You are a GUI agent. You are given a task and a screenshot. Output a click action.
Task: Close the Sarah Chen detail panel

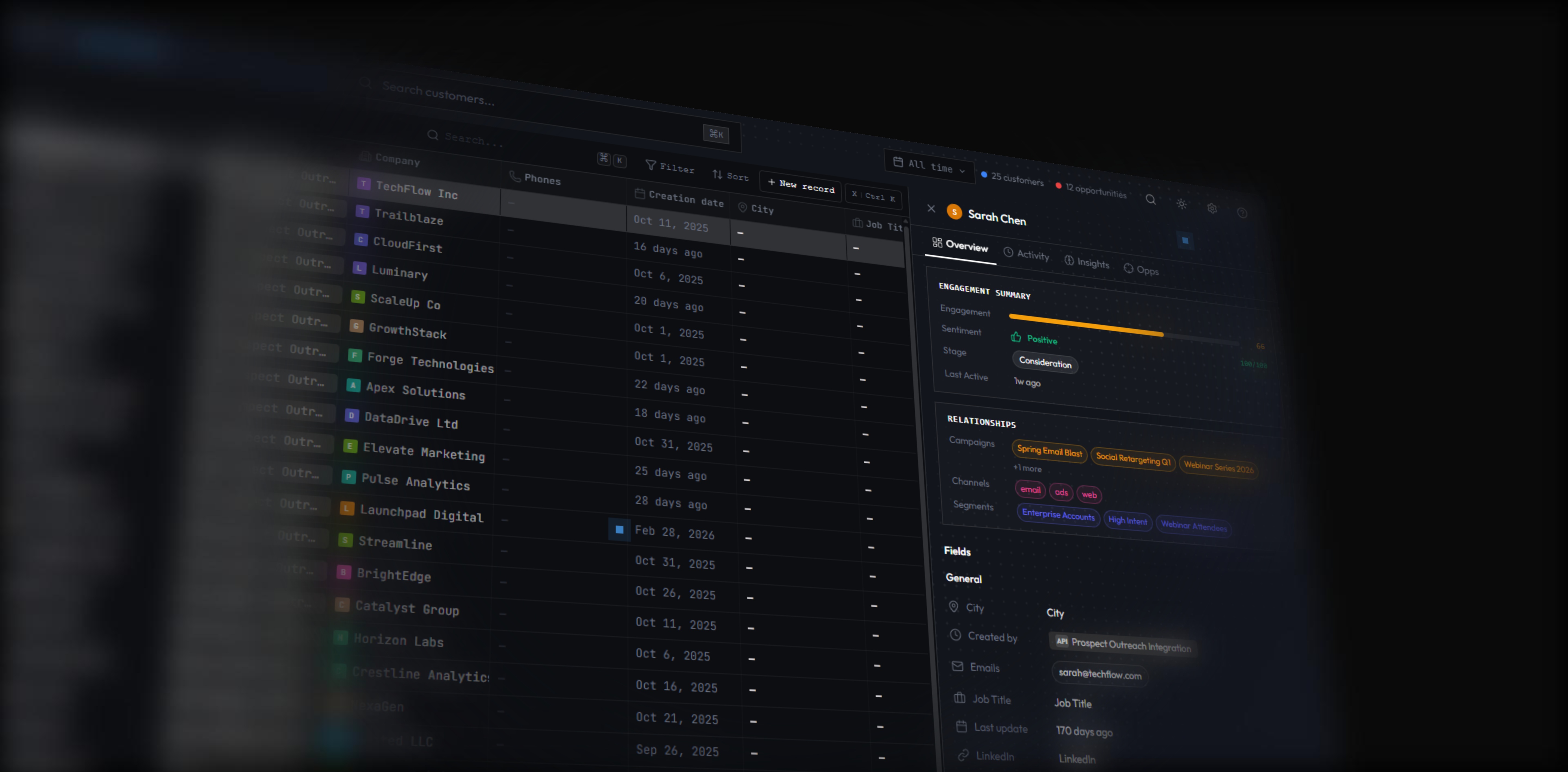pyautogui.click(x=931, y=208)
